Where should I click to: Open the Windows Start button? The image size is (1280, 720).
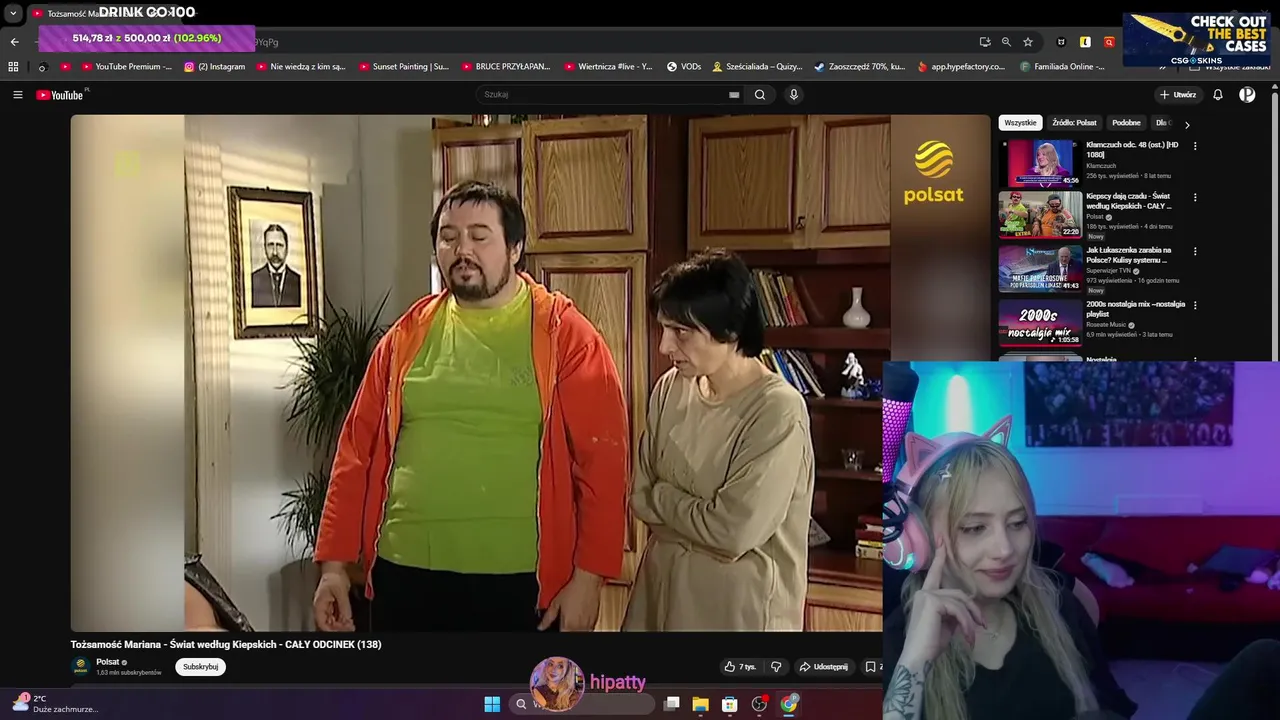click(x=492, y=704)
